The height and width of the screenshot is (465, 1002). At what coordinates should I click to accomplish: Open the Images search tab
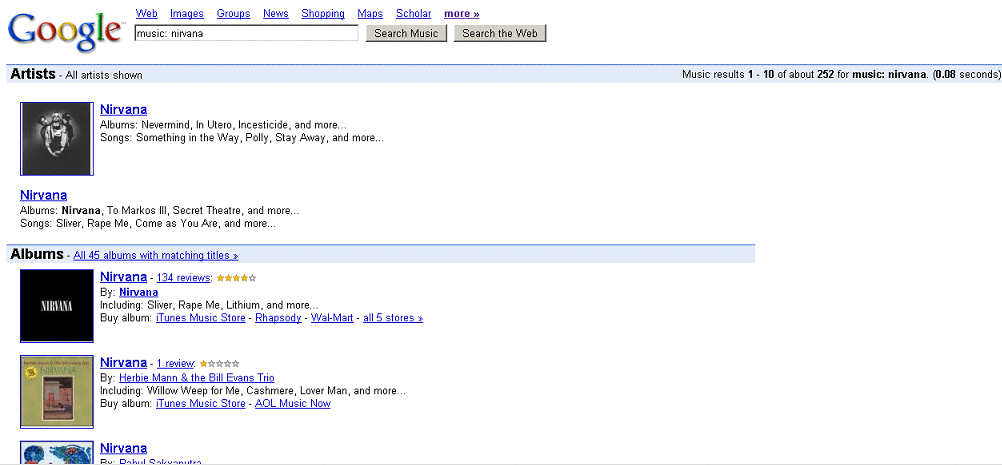(x=187, y=14)
